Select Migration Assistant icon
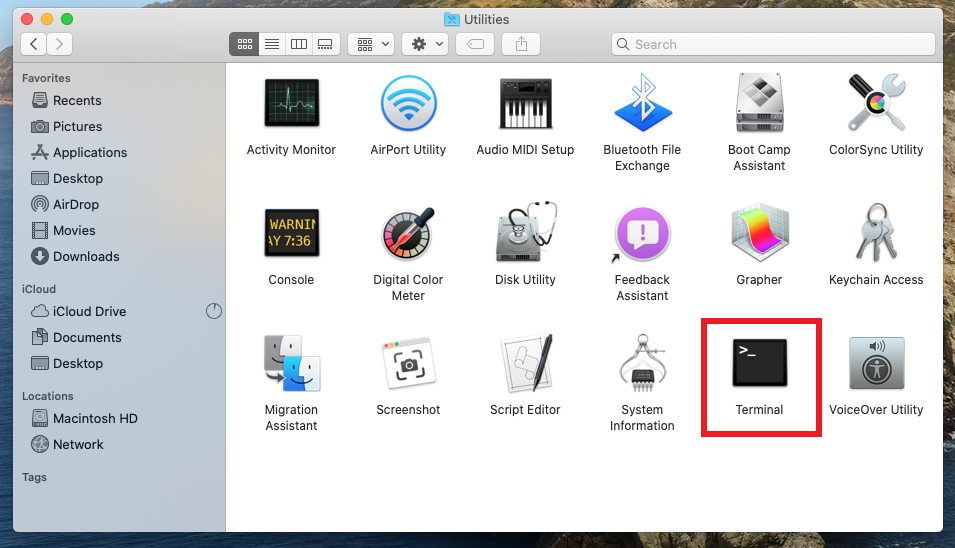 tap(292, 363)
